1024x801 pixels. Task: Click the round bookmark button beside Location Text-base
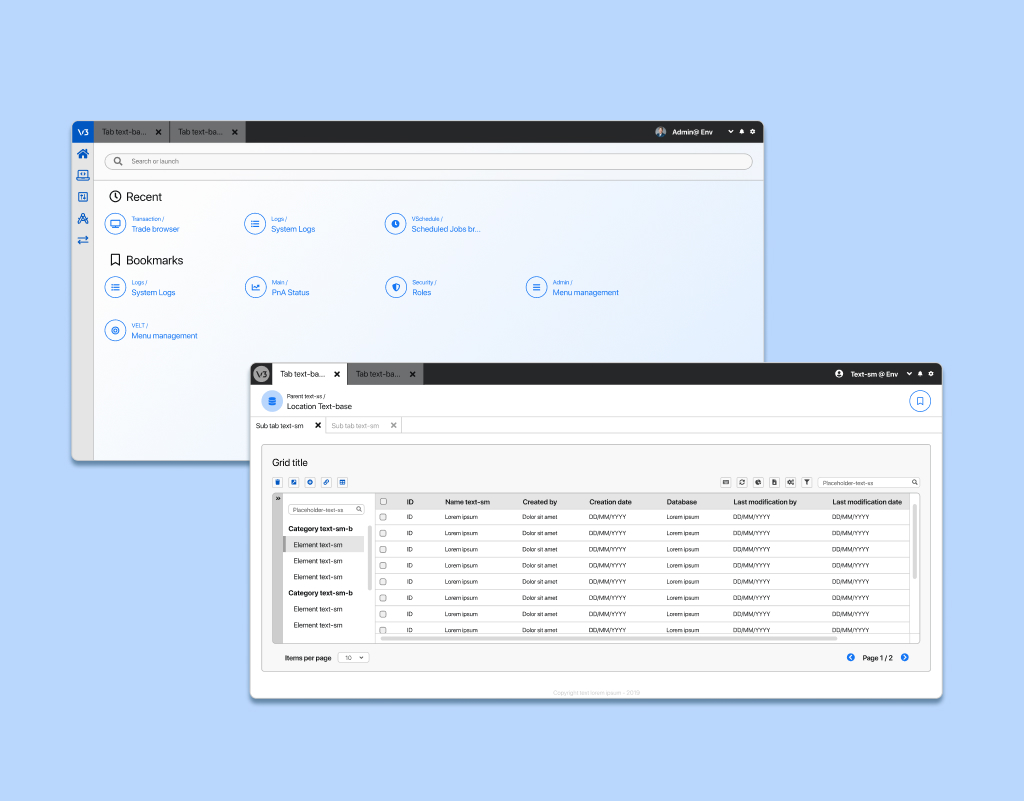920,401
